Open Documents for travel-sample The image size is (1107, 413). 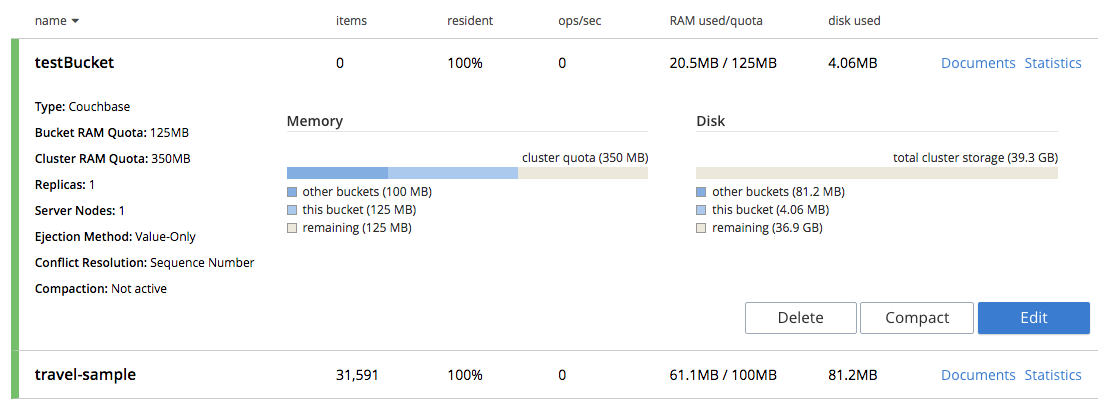[978, 375]
